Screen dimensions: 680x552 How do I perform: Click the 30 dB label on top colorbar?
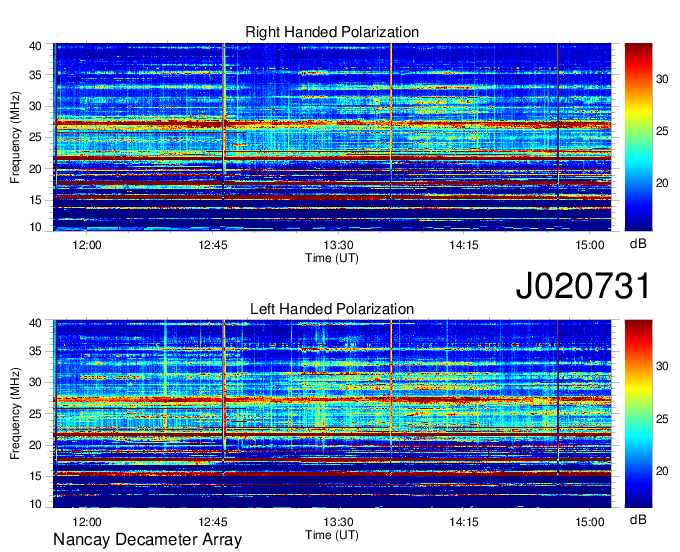662,79
